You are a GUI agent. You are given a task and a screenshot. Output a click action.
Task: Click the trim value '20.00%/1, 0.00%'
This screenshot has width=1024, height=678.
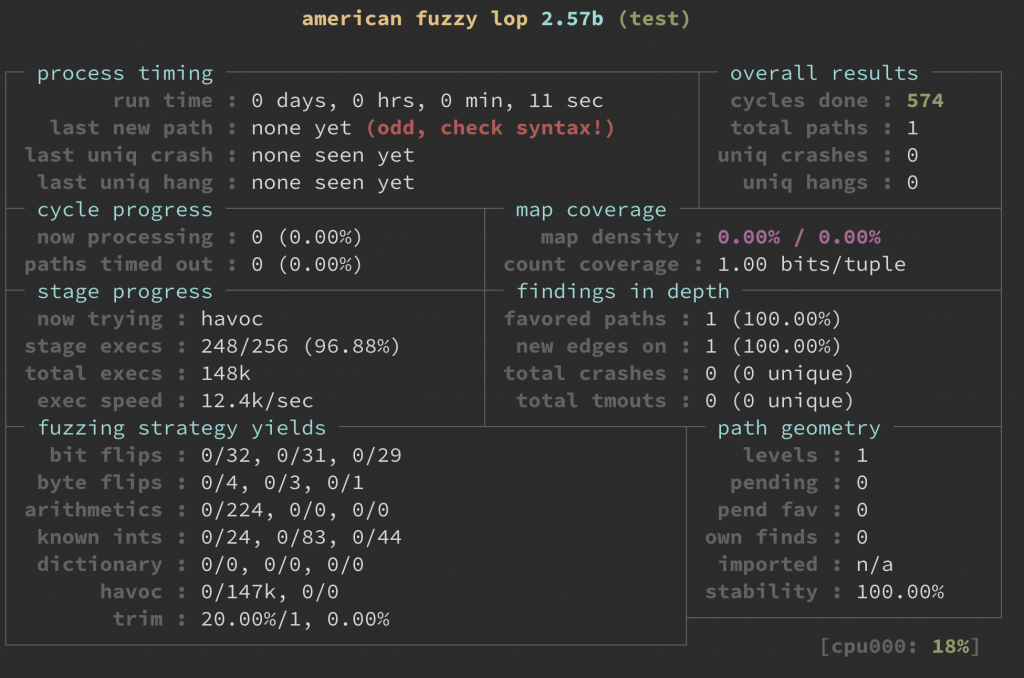(x=295, y=619)
